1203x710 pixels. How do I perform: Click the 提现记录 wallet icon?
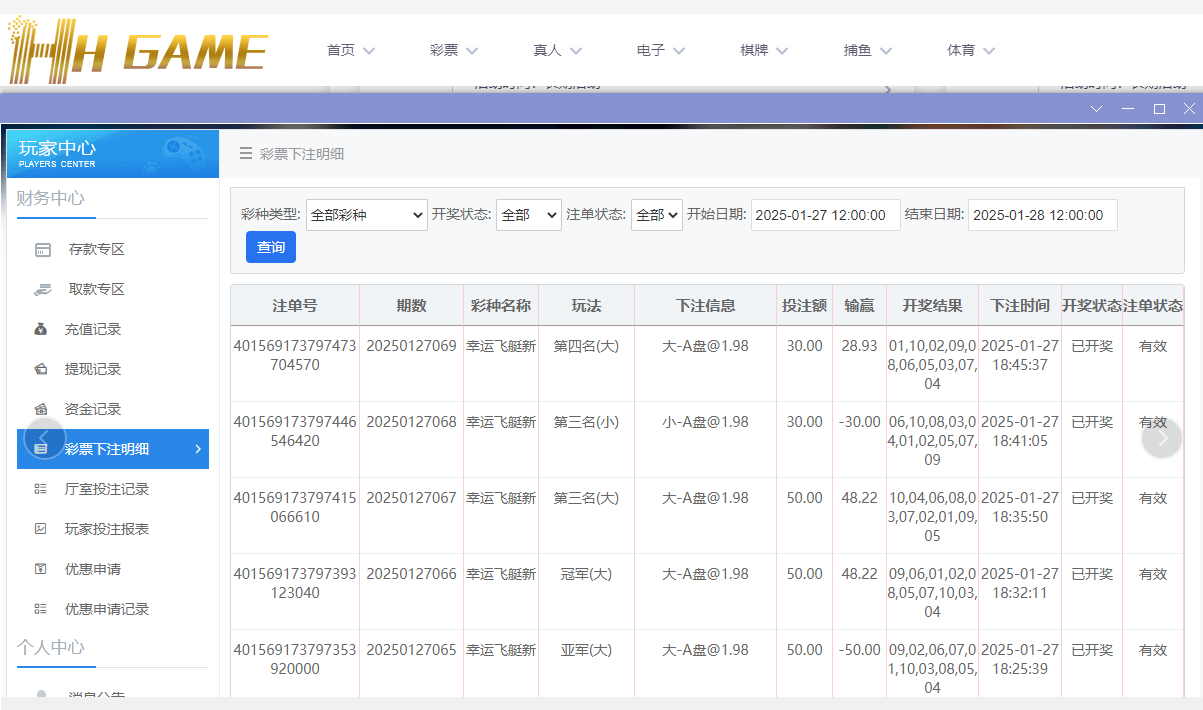pos(40,368)
